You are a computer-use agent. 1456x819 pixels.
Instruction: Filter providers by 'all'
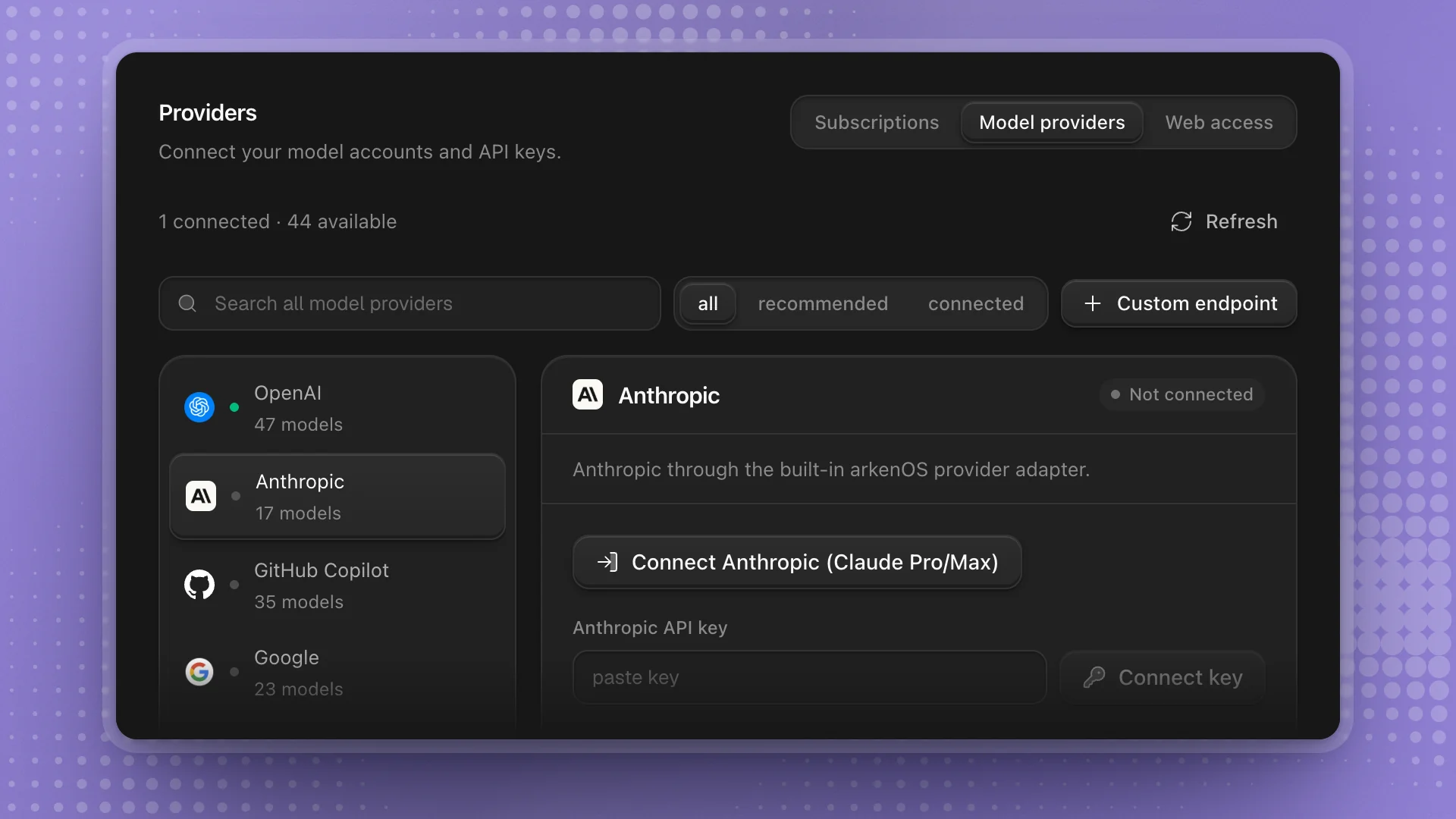coord(708,303)
